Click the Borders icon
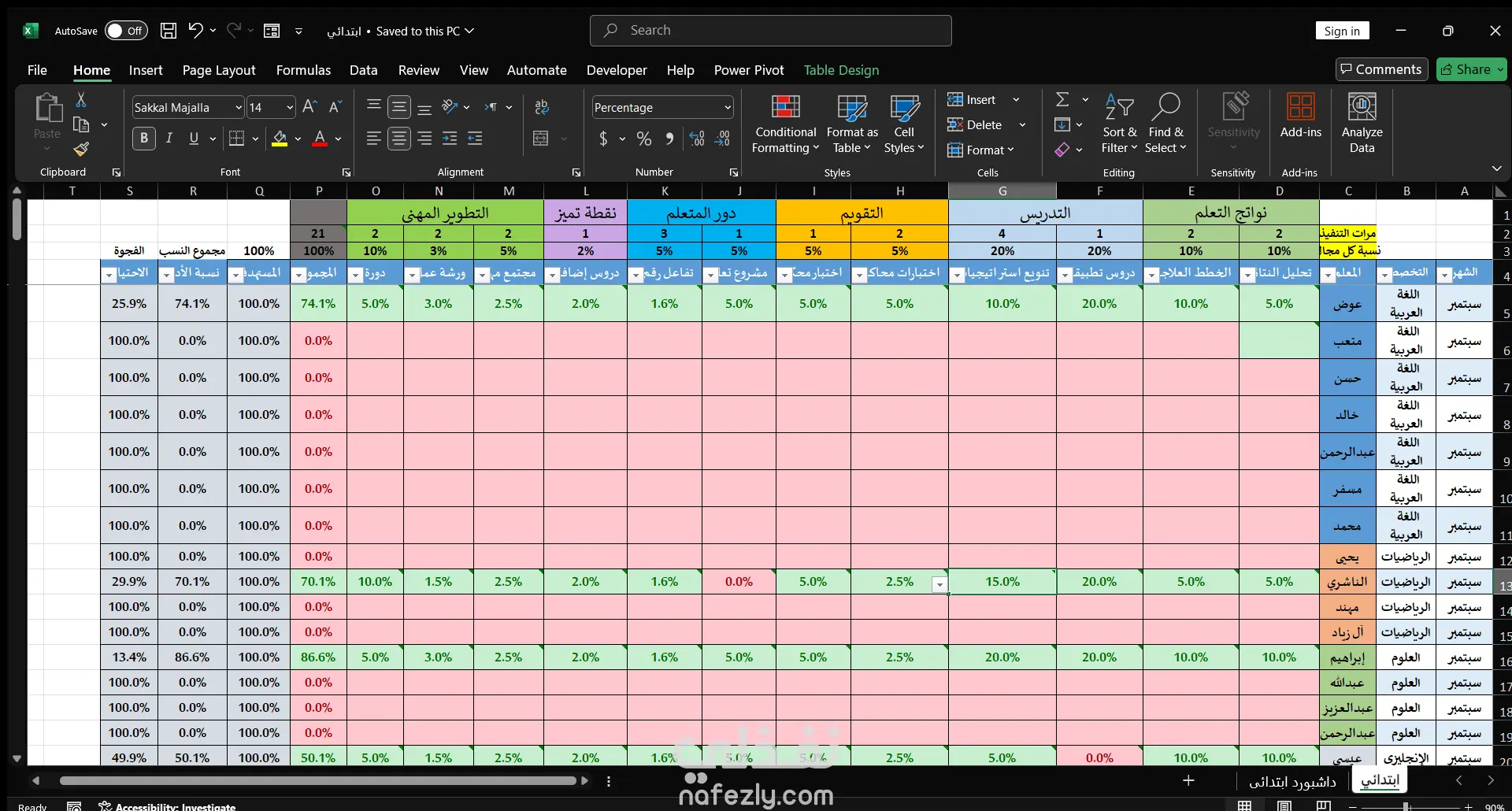 point(236,139)
